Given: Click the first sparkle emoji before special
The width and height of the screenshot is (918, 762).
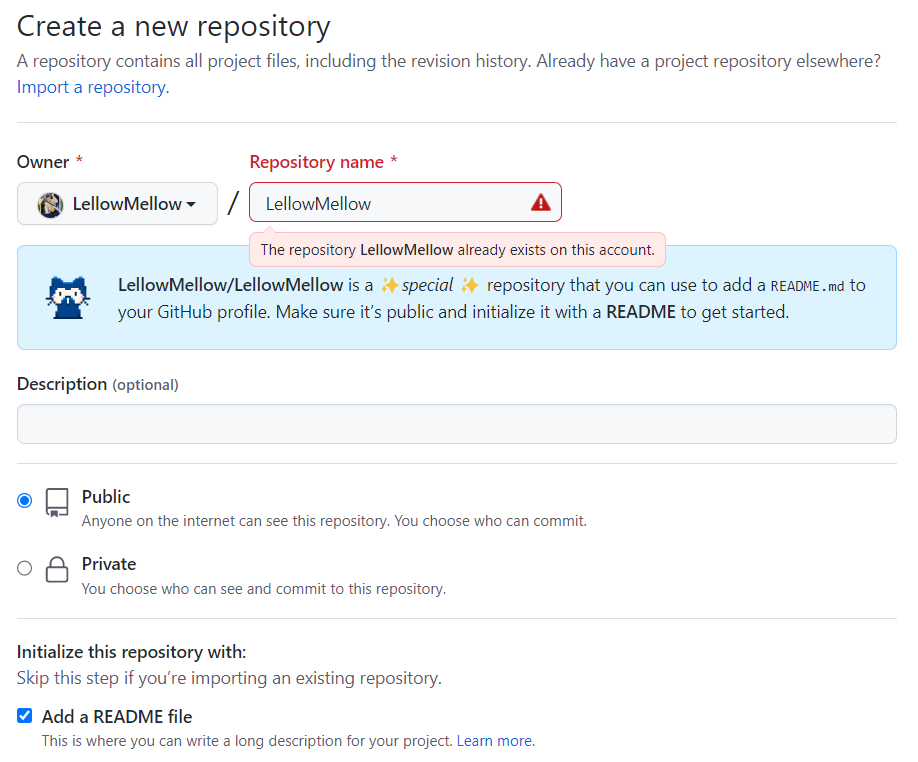Looking at the screenshot, I should pyautogui.click(x=390, y=285).
